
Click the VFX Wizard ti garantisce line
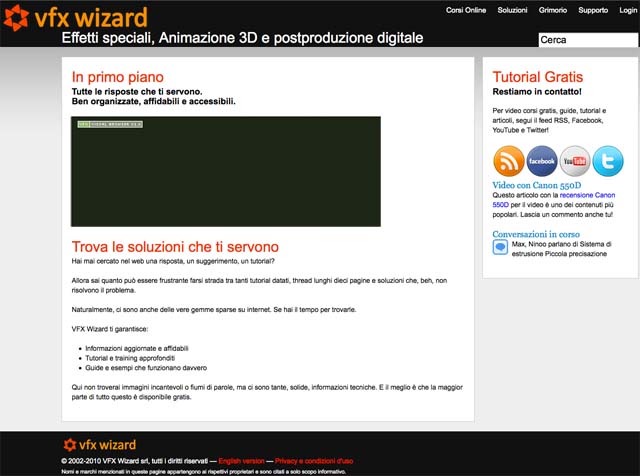pos(110,329)
